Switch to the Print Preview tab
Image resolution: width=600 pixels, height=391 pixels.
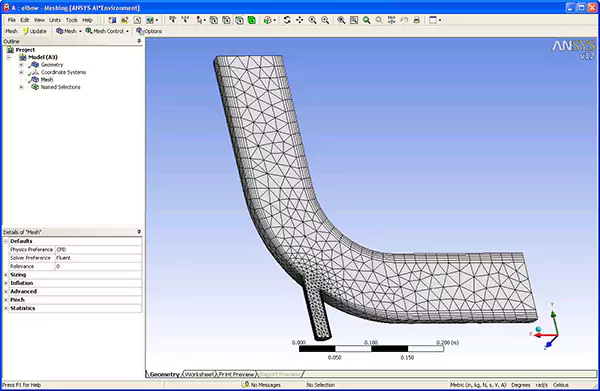(x=236, y=374)
